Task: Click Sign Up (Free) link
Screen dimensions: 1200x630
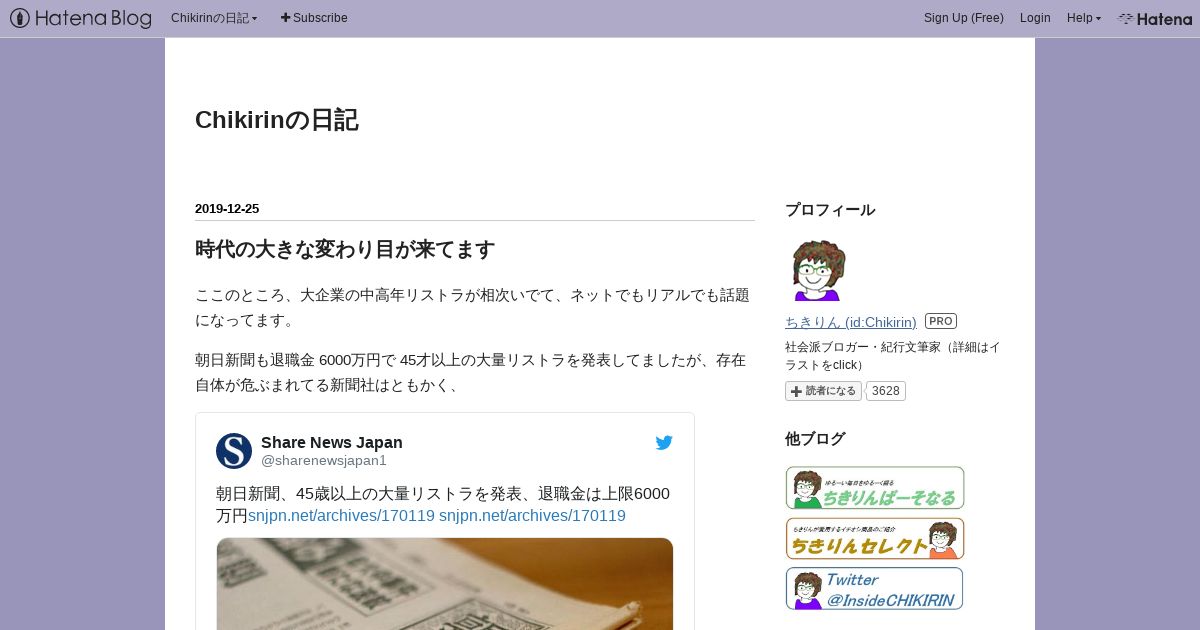Action: pyautogui.click(x=964, y=18)
